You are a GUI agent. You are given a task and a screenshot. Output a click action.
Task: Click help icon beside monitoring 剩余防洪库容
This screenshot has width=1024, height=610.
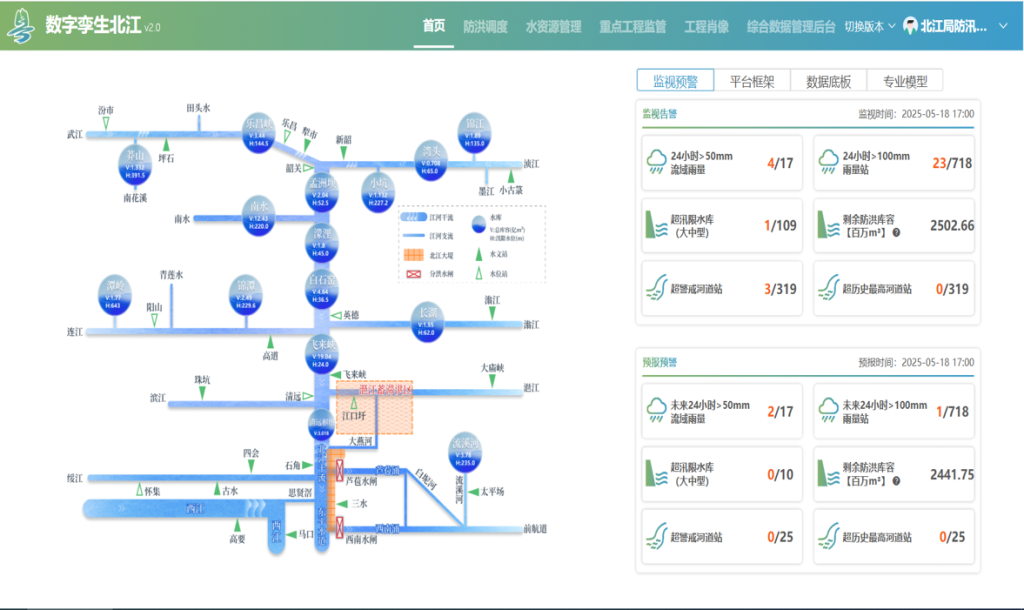896,232
